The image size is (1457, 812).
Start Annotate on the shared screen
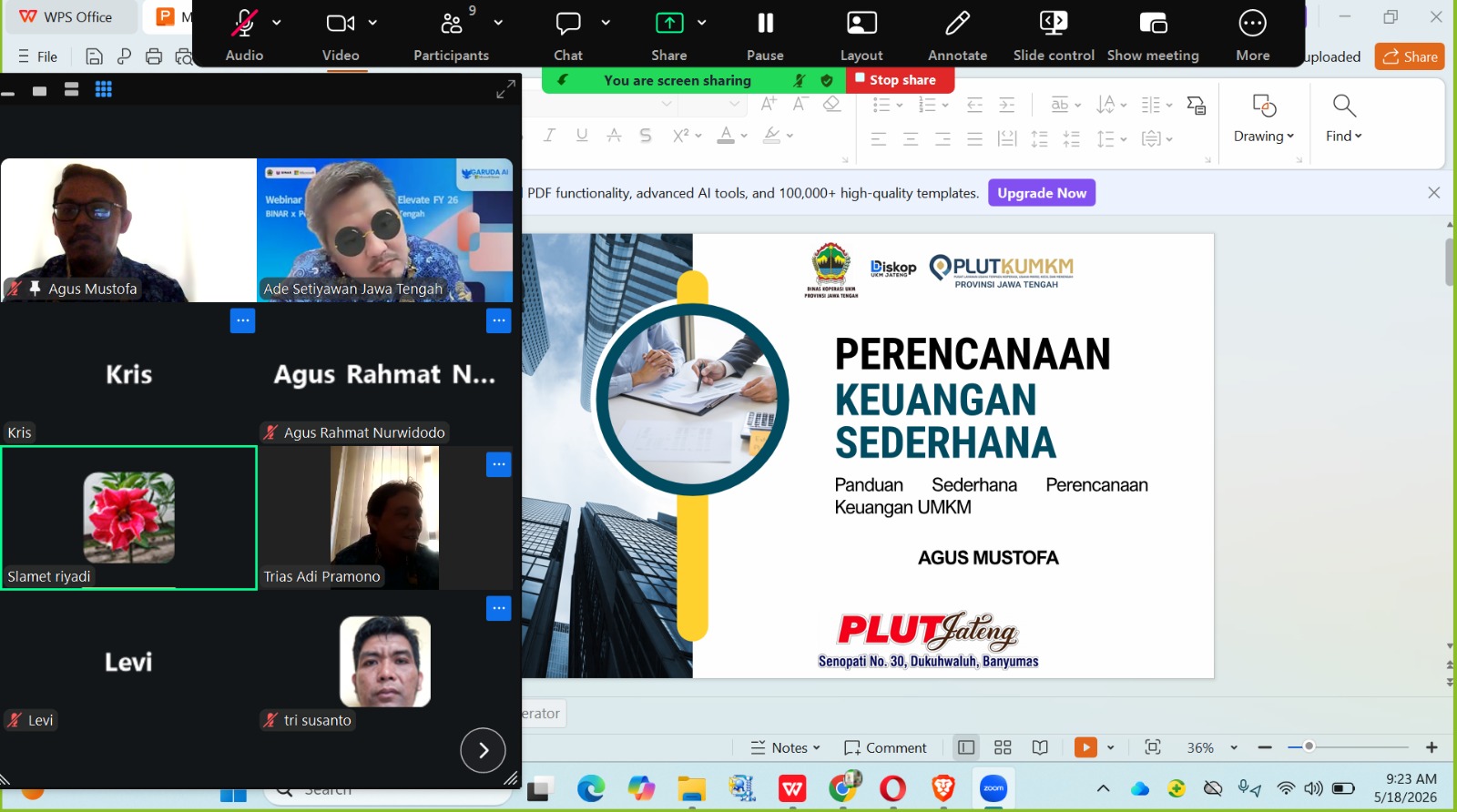coord(957,35)
